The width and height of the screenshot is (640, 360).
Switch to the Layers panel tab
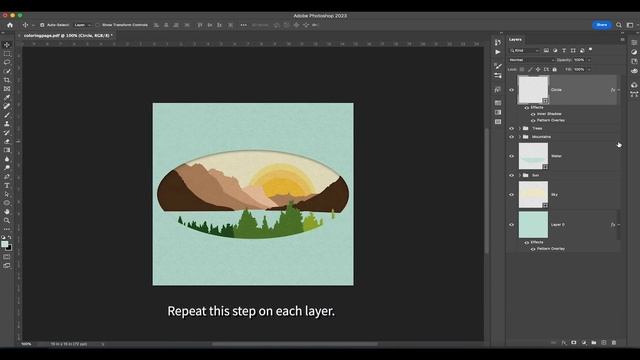[x=515, y=40]
